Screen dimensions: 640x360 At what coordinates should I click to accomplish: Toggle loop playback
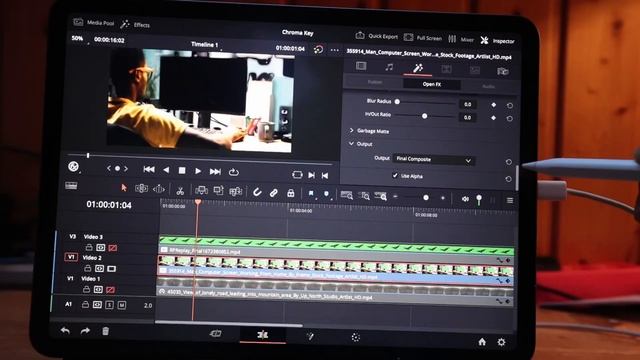pos(233,173)
